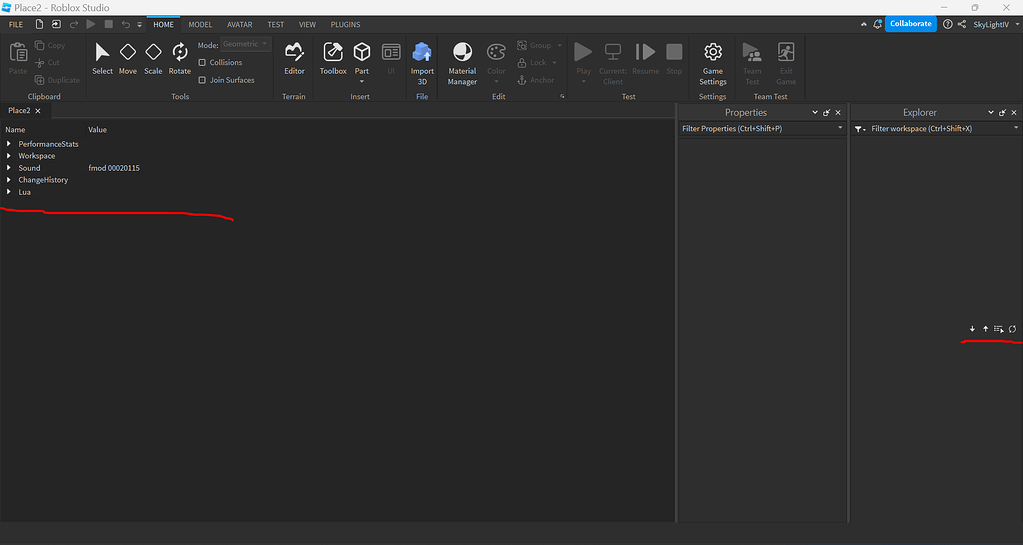Click the Stop test button

pyautogui.click(x=674, y=52)
